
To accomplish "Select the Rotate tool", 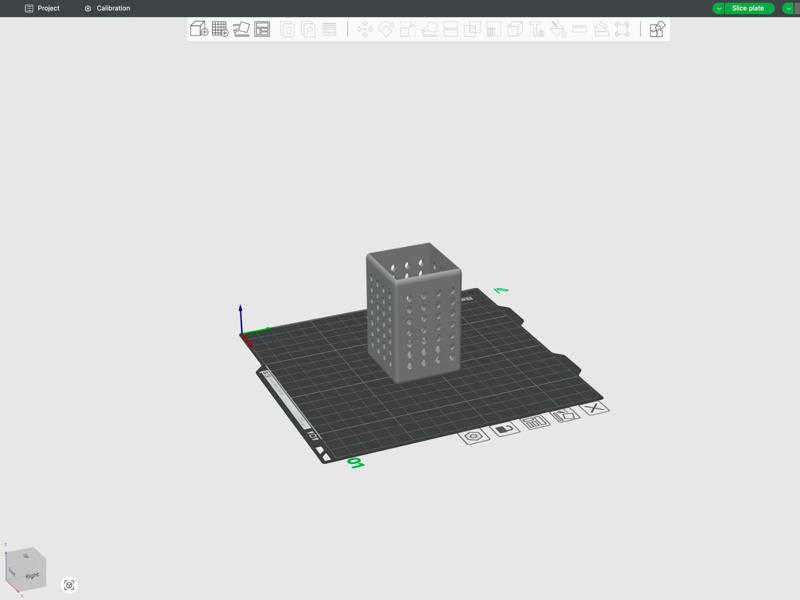I will (x=386, y=31).
